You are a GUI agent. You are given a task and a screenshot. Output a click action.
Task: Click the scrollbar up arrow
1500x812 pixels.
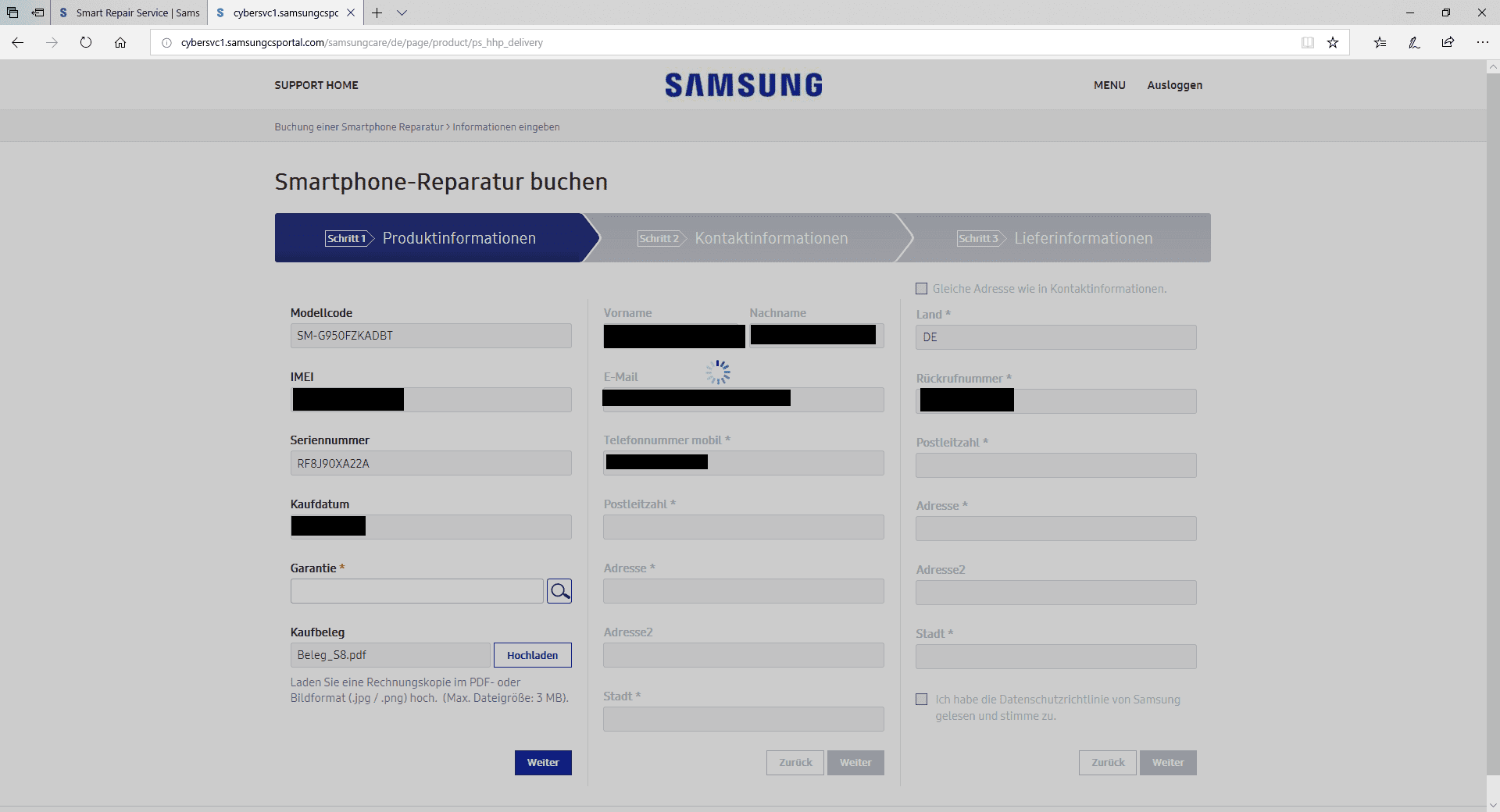1493,67
